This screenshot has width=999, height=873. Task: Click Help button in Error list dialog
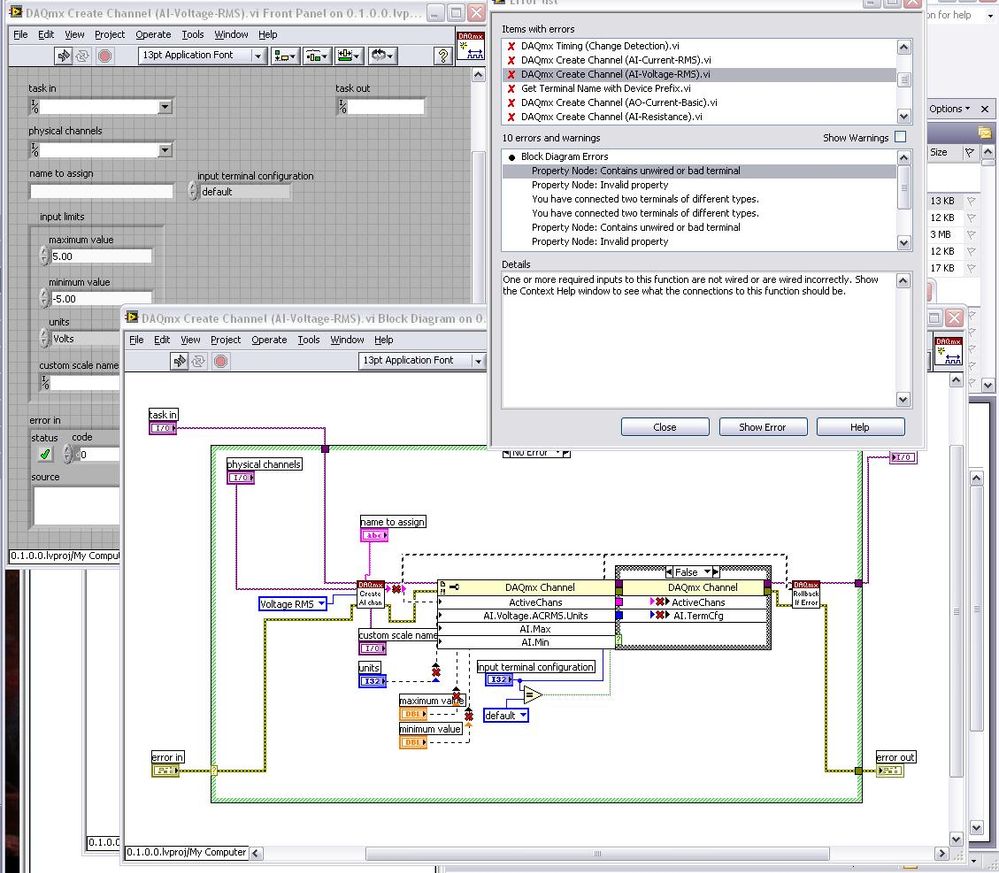859,427
